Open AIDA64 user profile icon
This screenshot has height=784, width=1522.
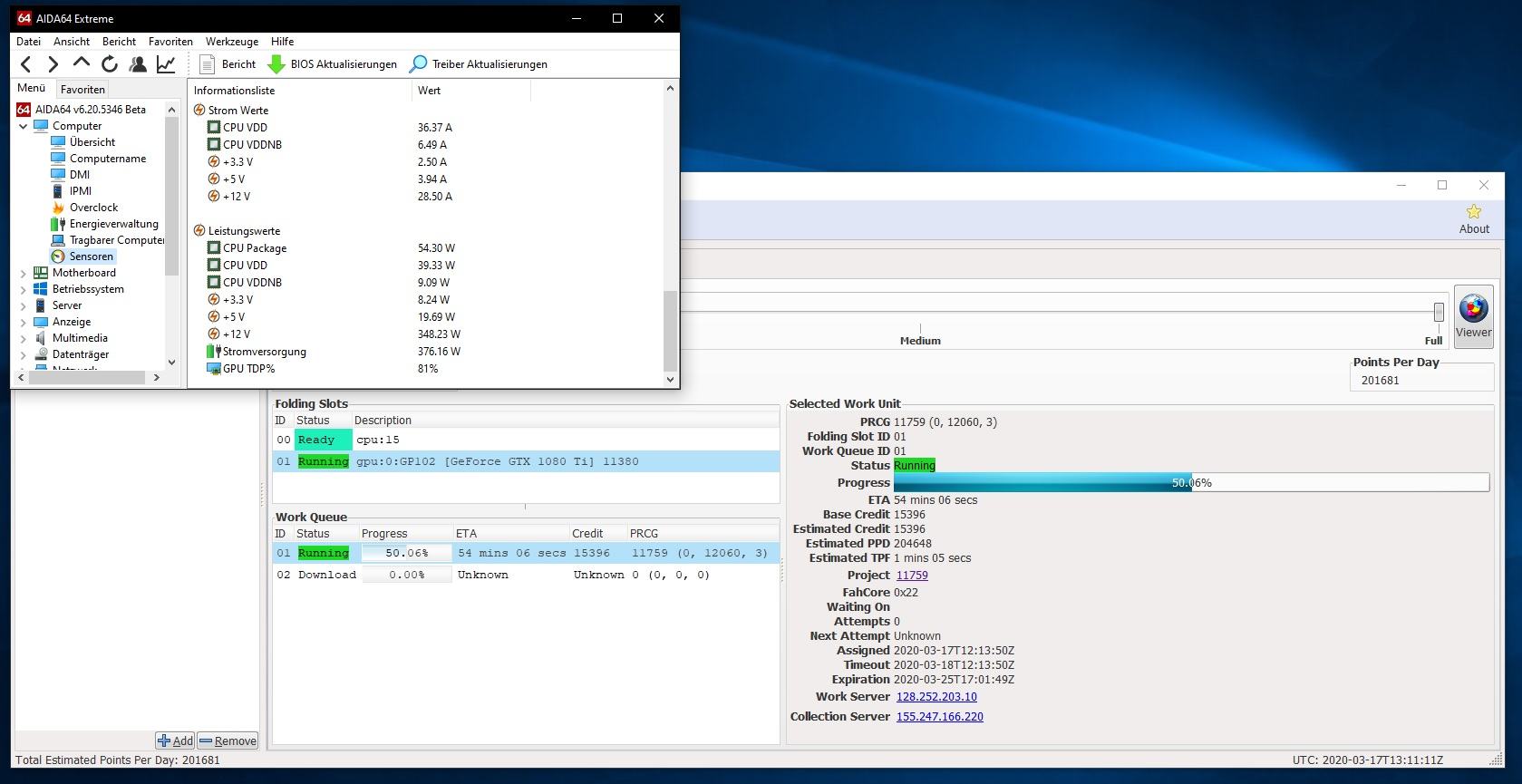138,63
